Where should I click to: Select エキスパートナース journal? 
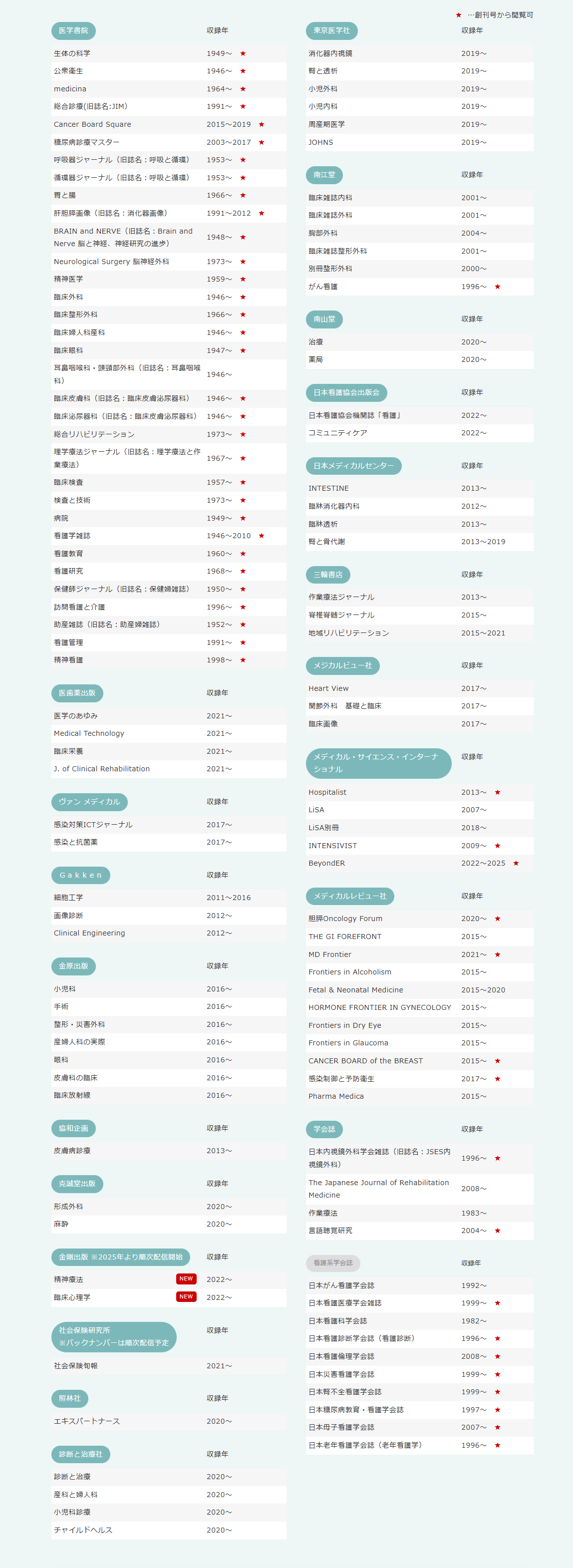coord(86,1421)
